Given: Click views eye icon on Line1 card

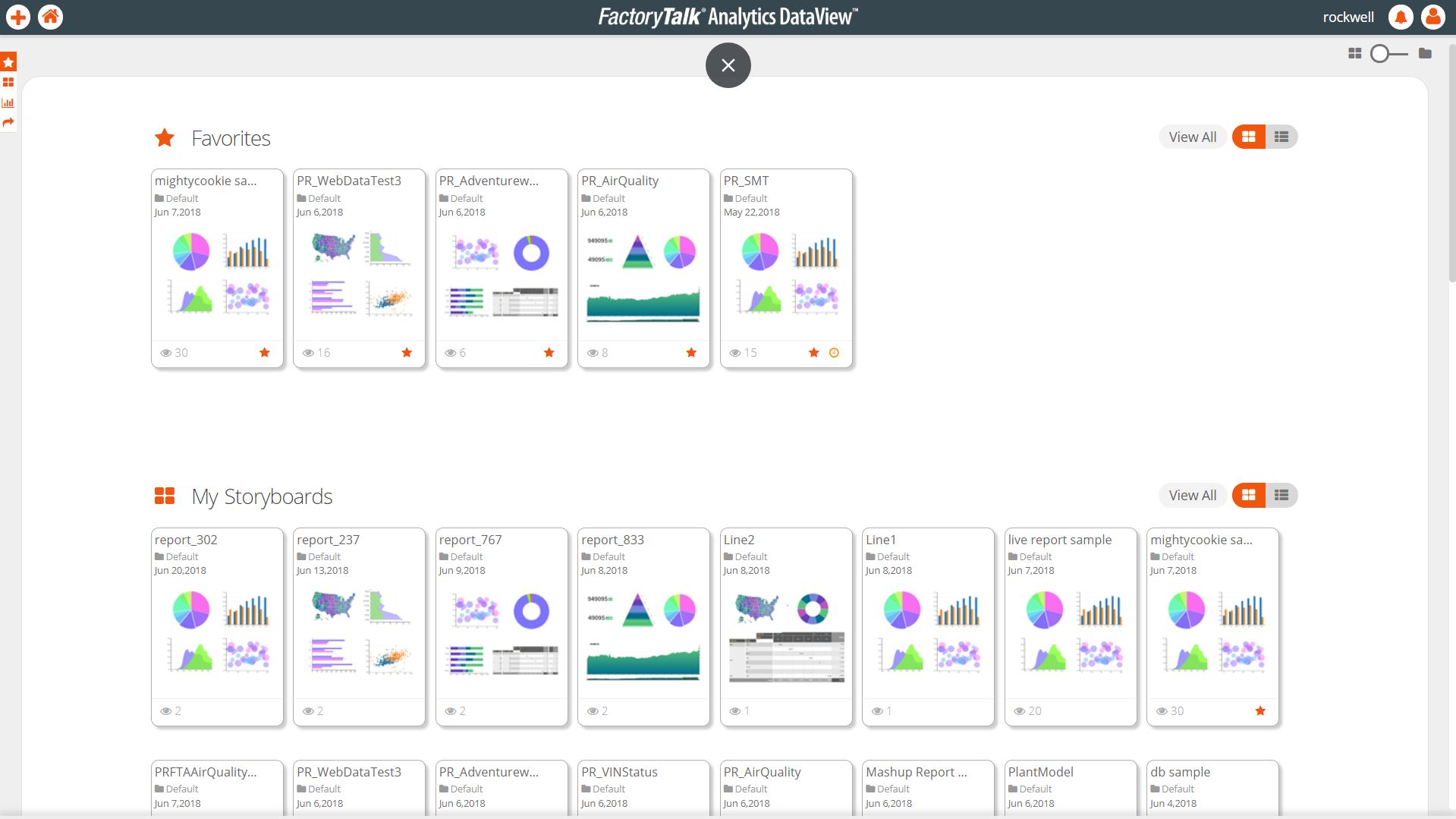Looking at the screenshot, I should (x=877, y=711).
